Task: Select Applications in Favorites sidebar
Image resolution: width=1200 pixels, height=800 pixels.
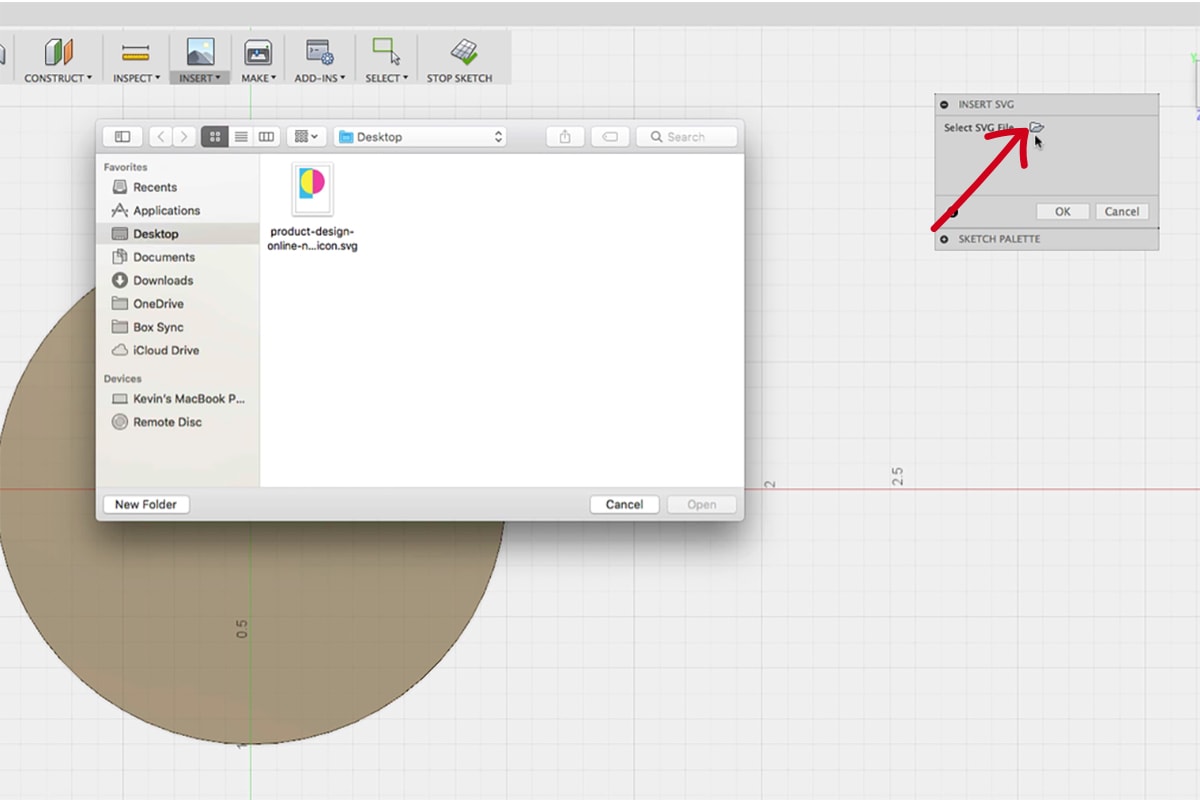Action: tap(178, 210)
